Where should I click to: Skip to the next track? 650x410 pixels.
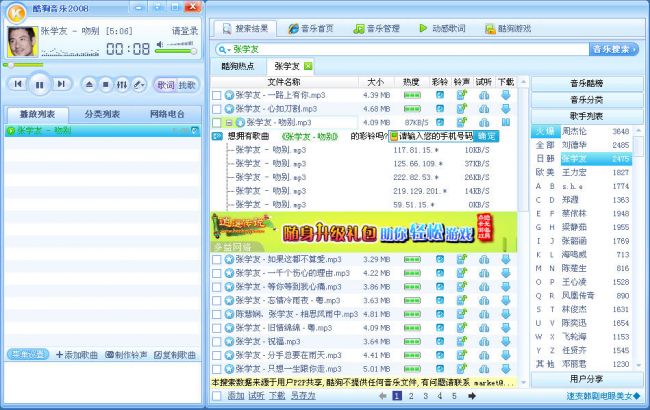61,84
